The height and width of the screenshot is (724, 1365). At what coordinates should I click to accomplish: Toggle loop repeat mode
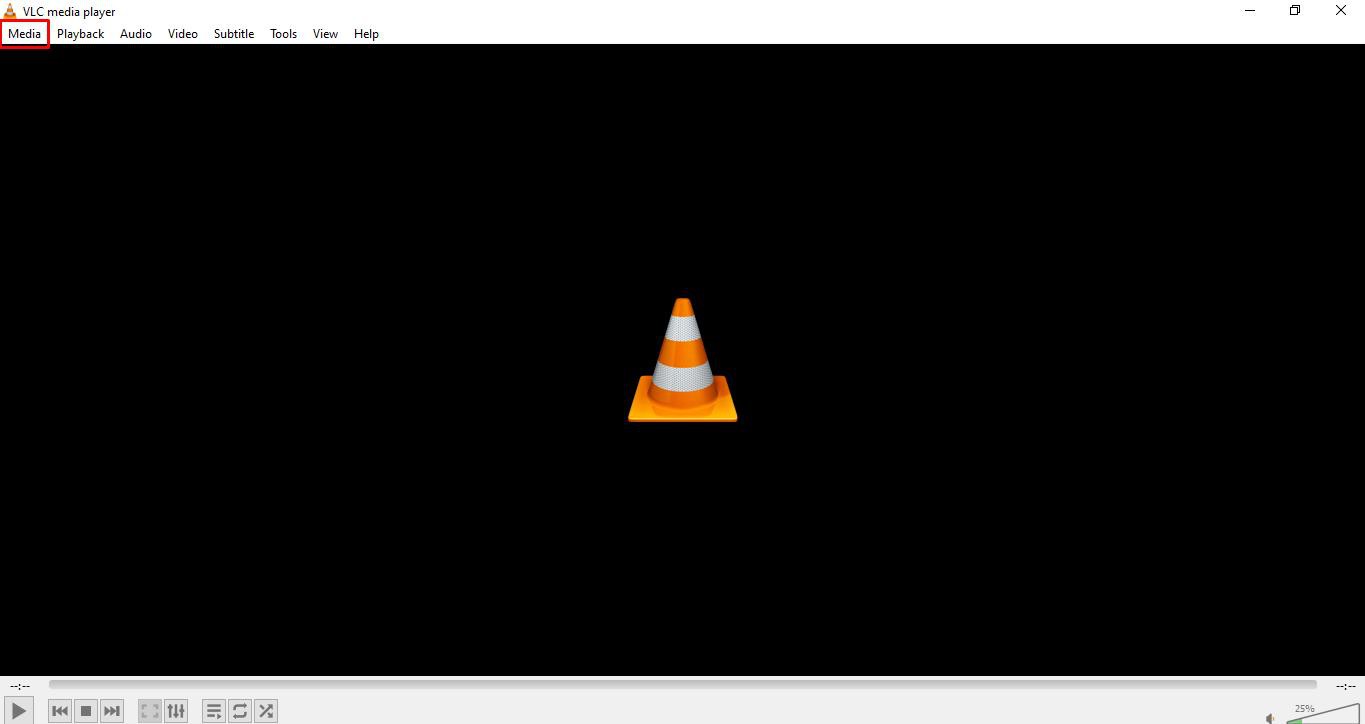[x=240, y=711]
